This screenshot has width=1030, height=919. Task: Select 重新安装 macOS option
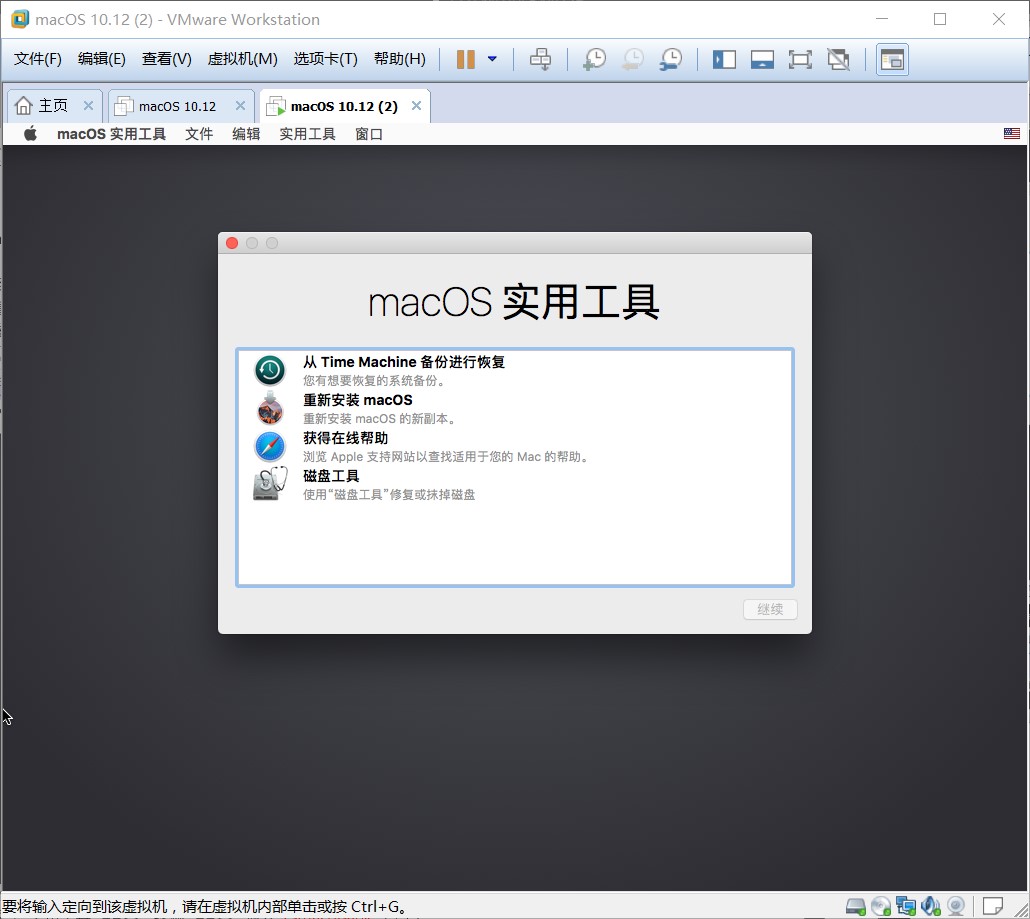515,409
